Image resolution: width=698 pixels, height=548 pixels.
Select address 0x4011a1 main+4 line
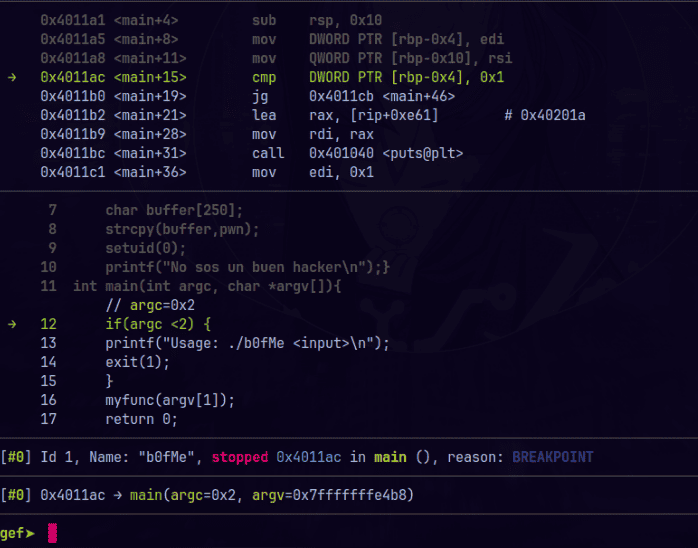click(x=109, y=20)
